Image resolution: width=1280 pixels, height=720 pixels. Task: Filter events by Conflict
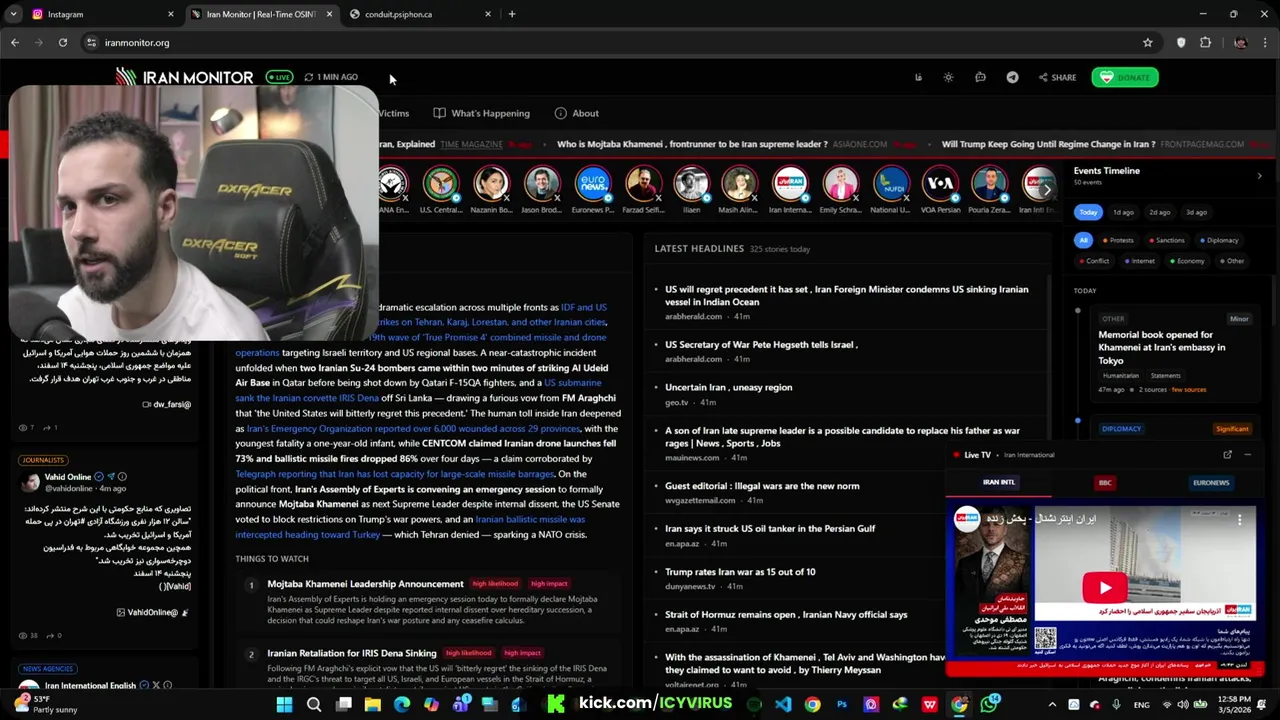(x=1093, y=261)
